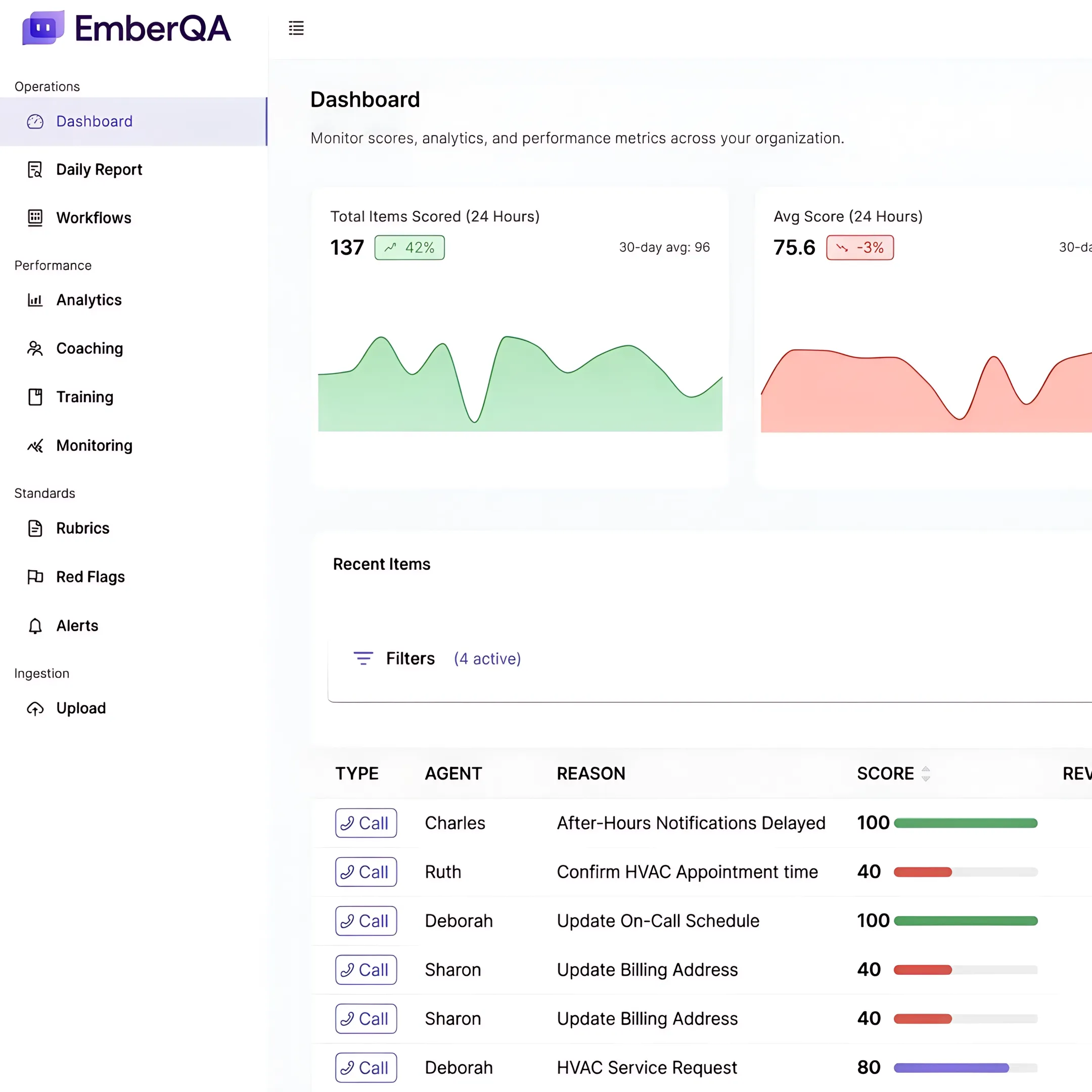
Task: Click the Avg Score red chart
Action: (926, 391)
